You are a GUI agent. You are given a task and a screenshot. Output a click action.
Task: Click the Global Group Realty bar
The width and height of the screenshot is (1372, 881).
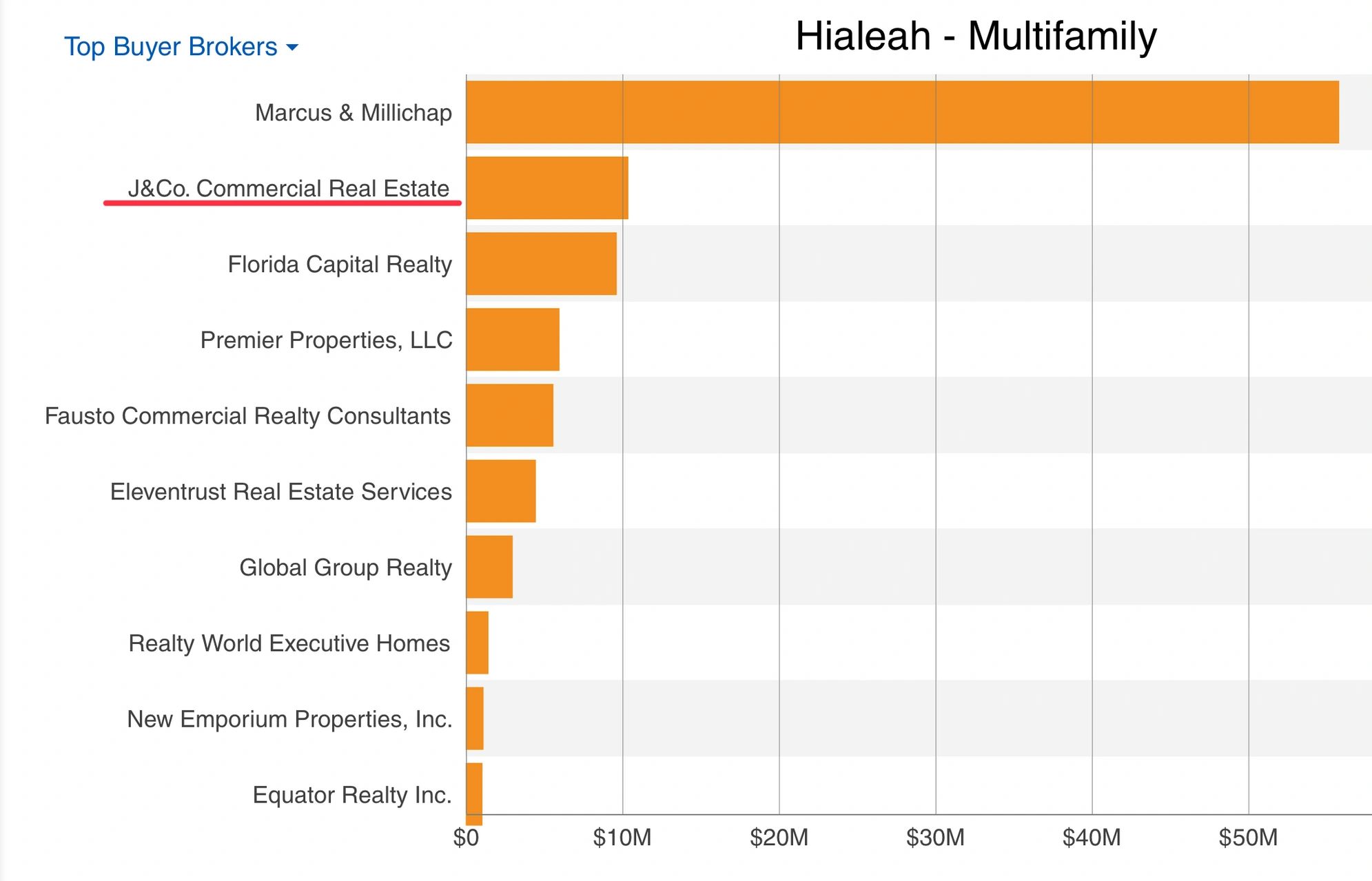tap(489, 567)
